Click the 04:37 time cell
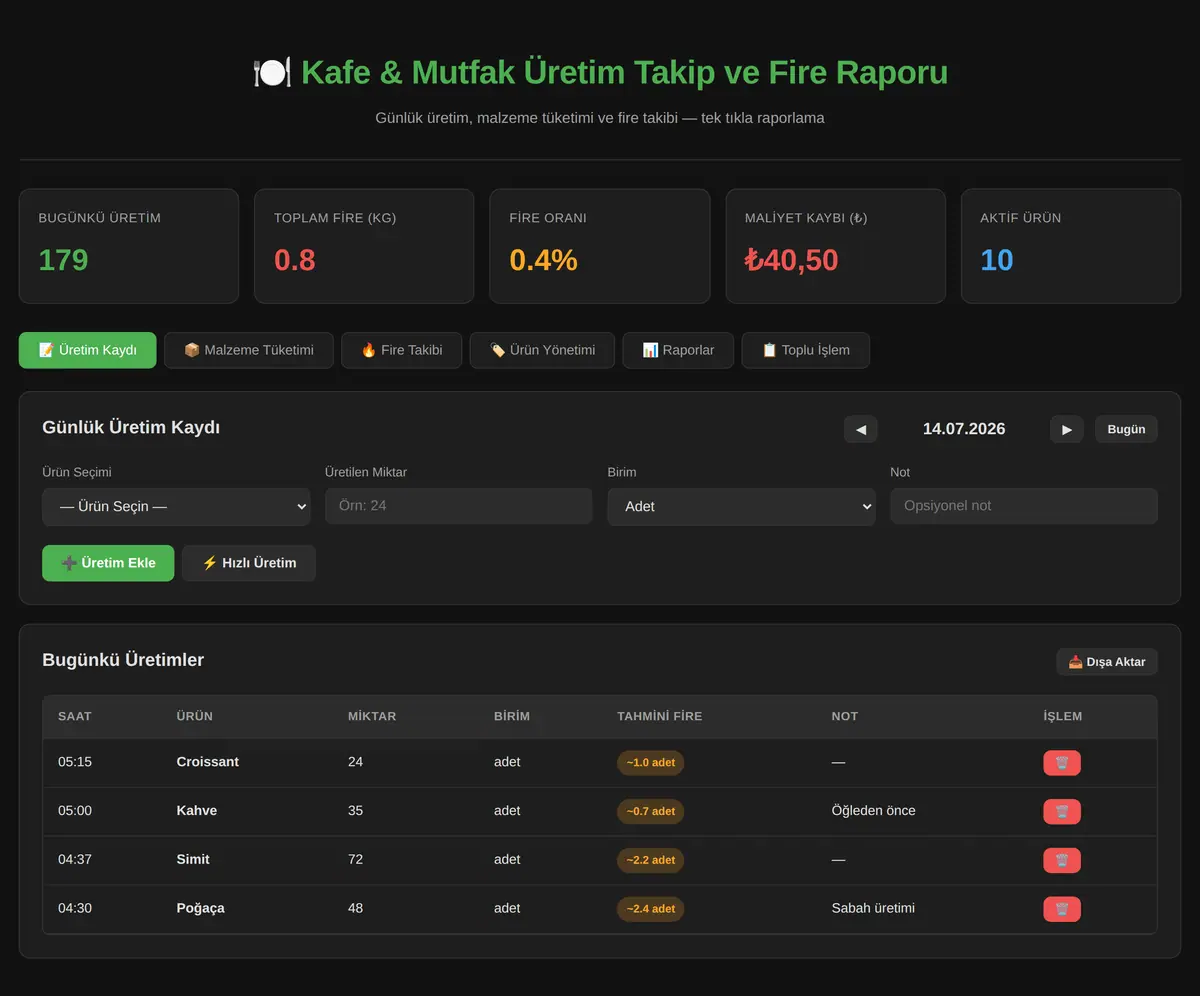1200x996 pixels. pos(75,859)
